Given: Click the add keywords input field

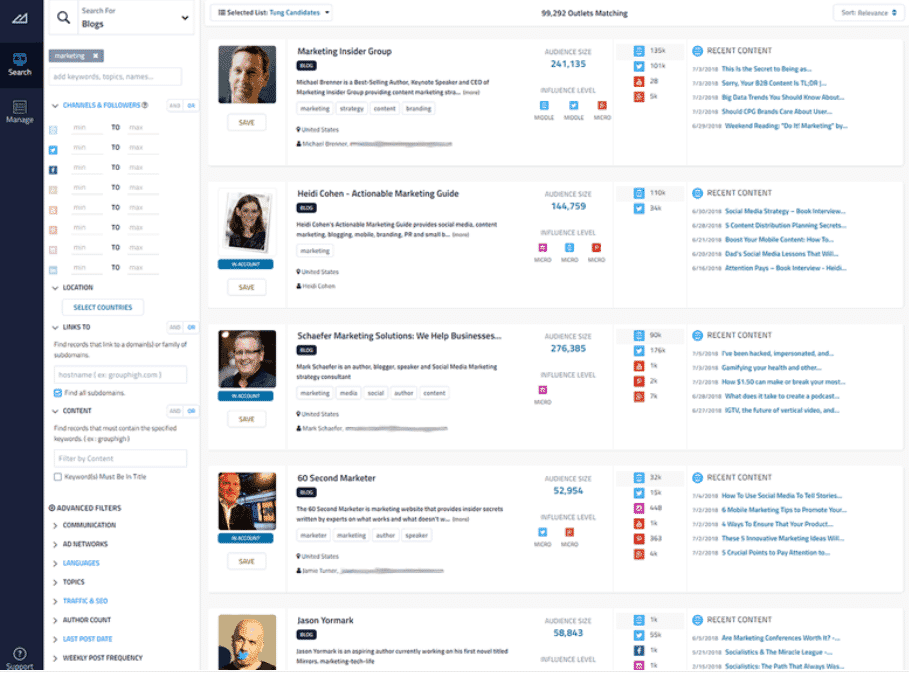Looking at the screenshot, I should [x=116, y=76].
